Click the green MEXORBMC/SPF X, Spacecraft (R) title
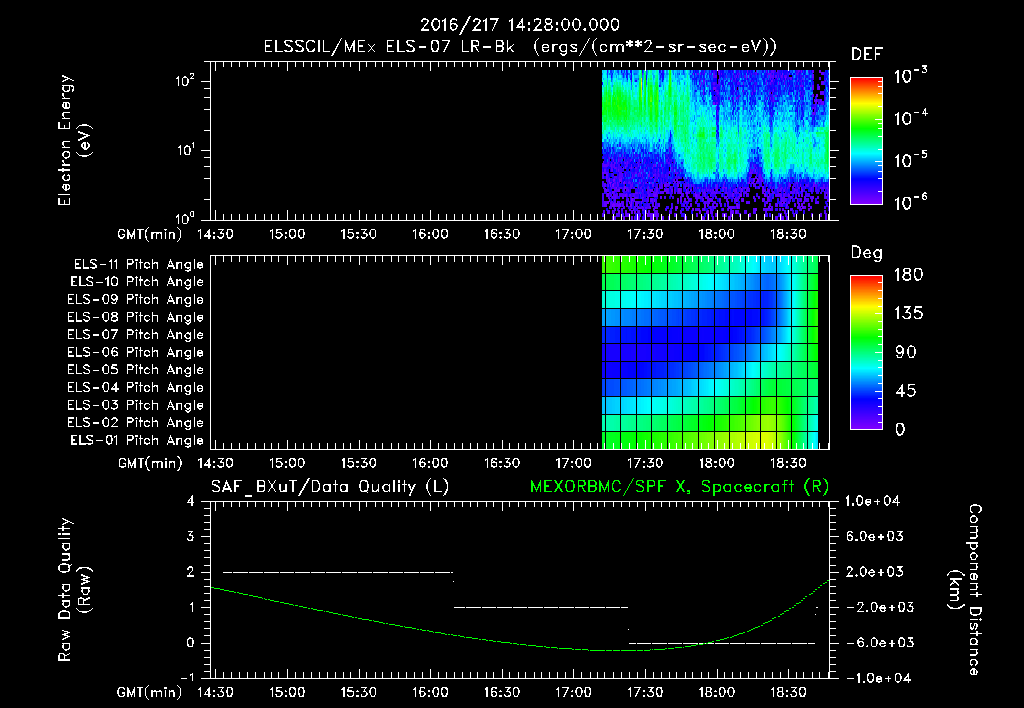The image size is (1024, 708). 679,487
